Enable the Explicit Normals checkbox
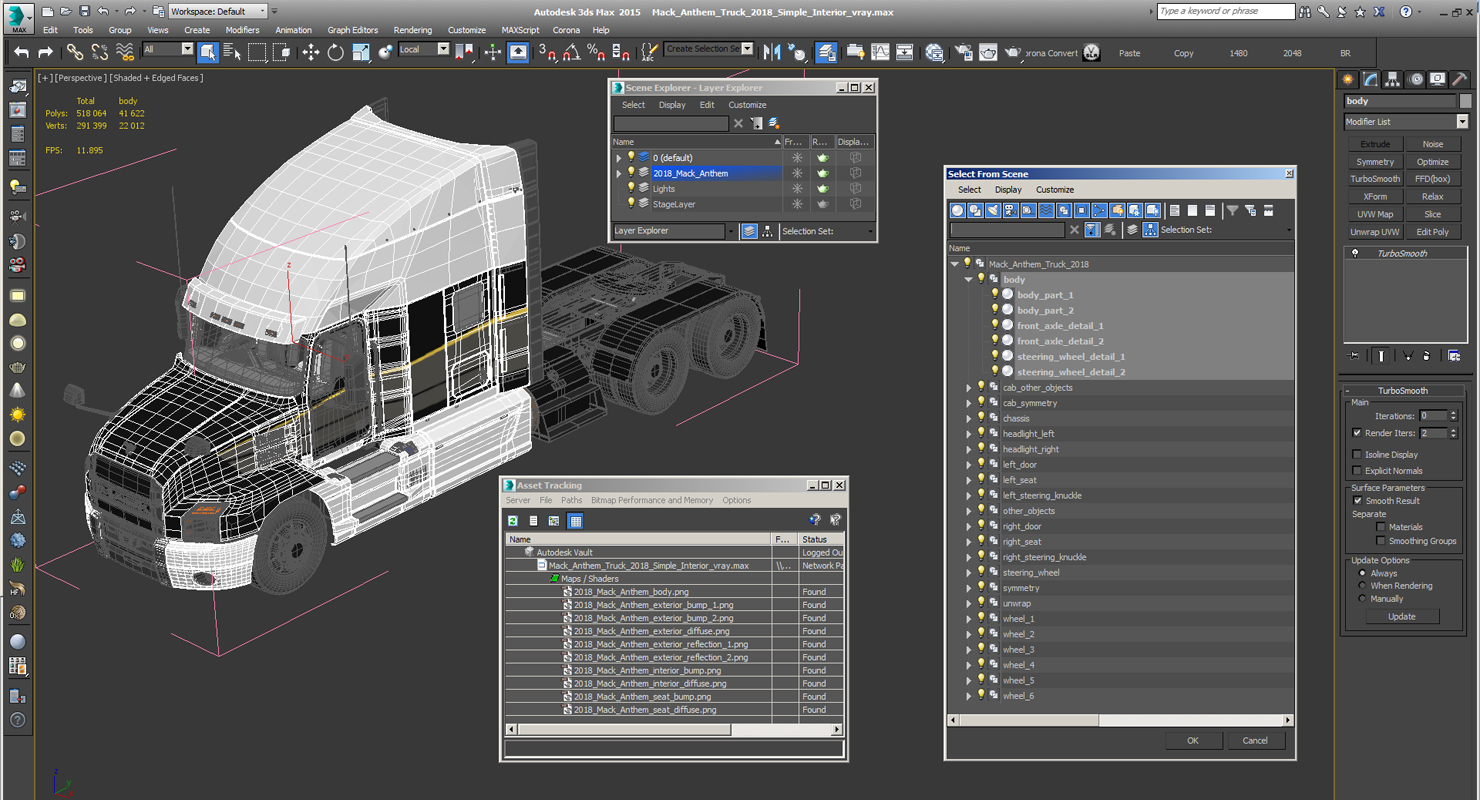Viewport: 1480px width, 800px height. point(1357,471)
